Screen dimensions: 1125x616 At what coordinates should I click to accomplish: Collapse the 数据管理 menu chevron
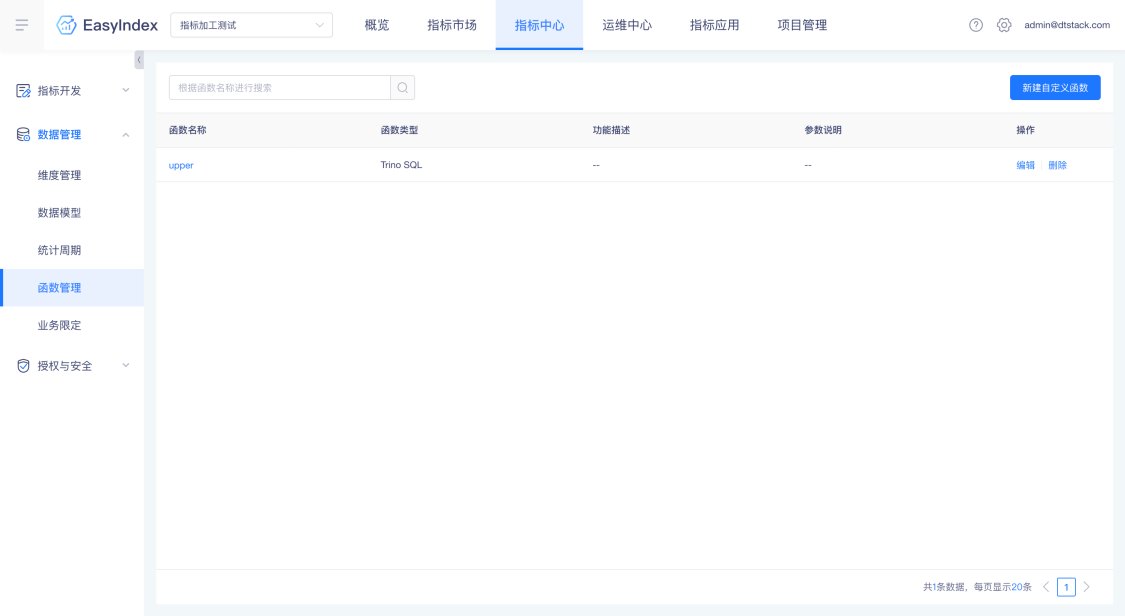click(126, 135)
